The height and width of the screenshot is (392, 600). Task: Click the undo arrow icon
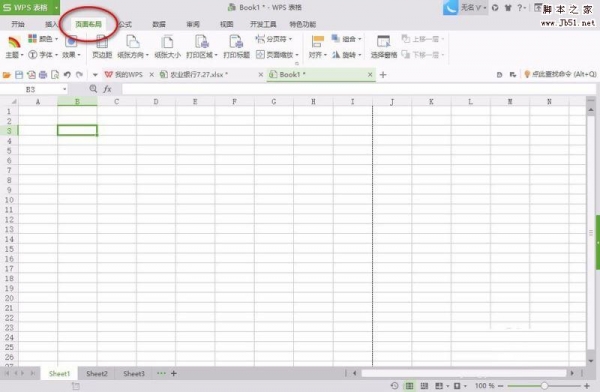[67, 75]
